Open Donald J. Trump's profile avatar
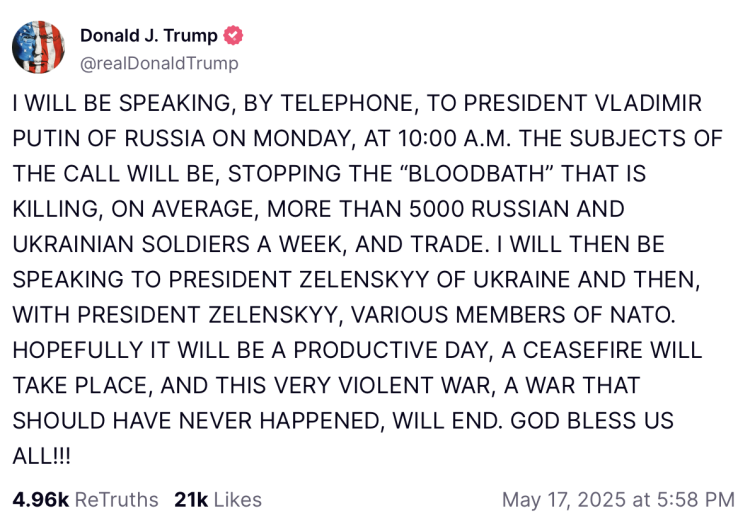 (x=38, y=49)
